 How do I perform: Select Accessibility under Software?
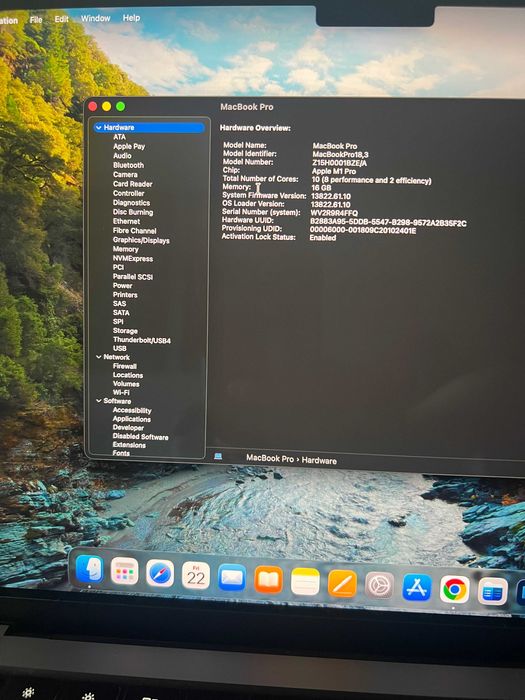pos(132,410)
